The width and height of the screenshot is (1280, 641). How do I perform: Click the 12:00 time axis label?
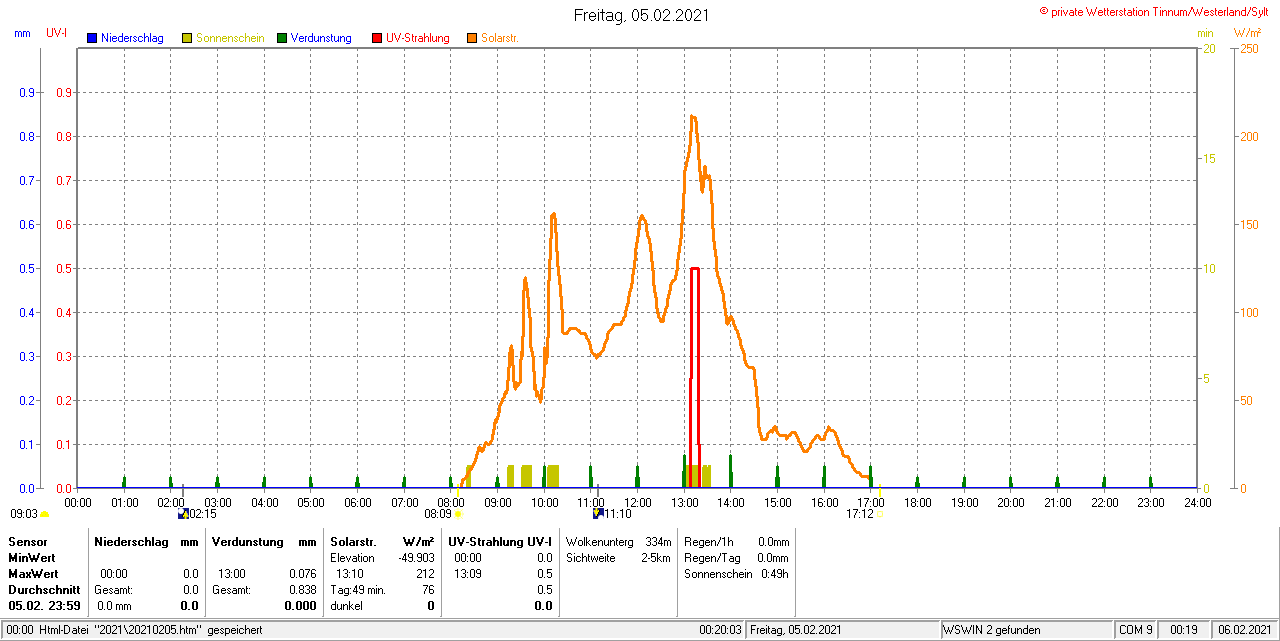coord(637,502)
